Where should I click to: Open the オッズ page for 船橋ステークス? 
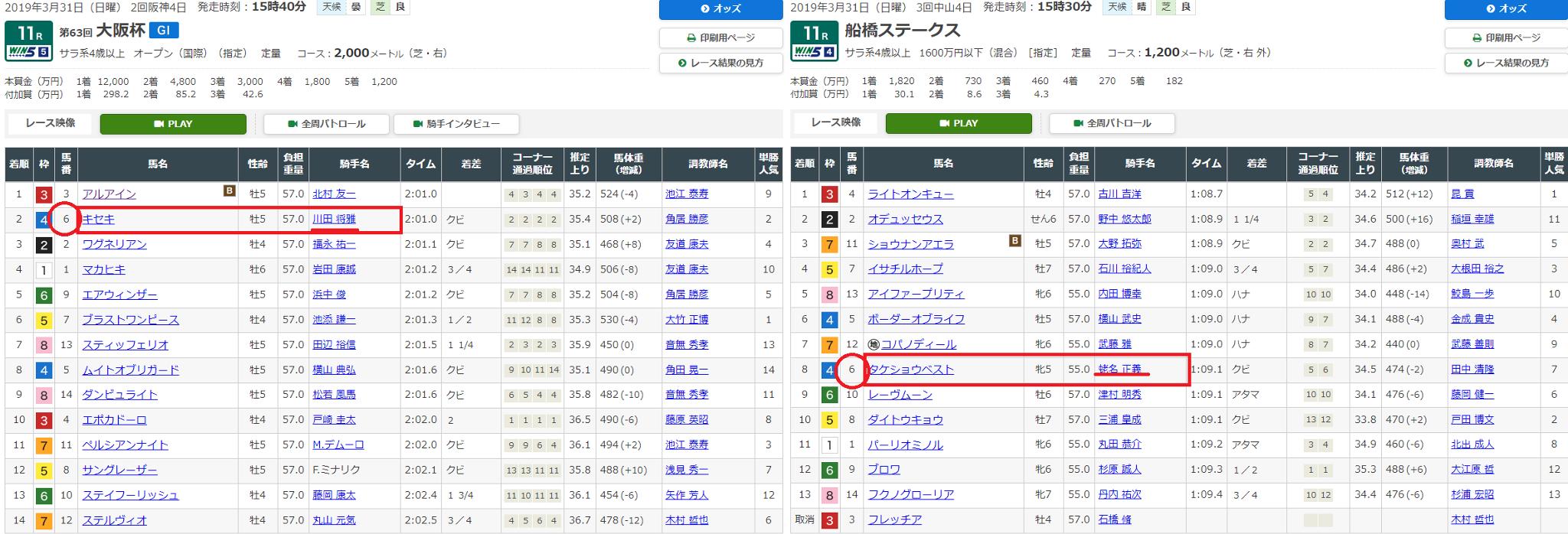click(x=1506, y=8)
